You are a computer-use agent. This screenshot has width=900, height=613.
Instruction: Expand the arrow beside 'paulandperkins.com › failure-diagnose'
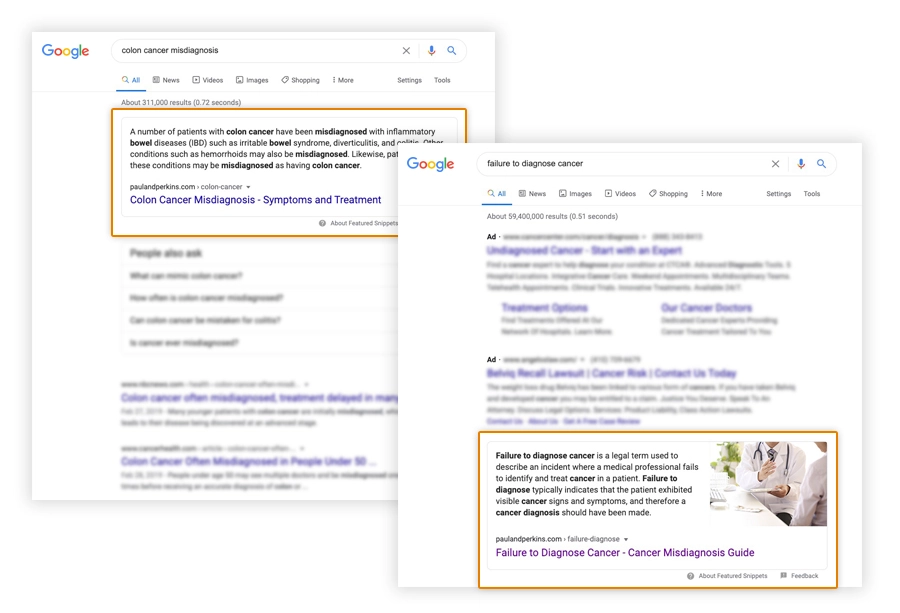click(x=626, y=540)
